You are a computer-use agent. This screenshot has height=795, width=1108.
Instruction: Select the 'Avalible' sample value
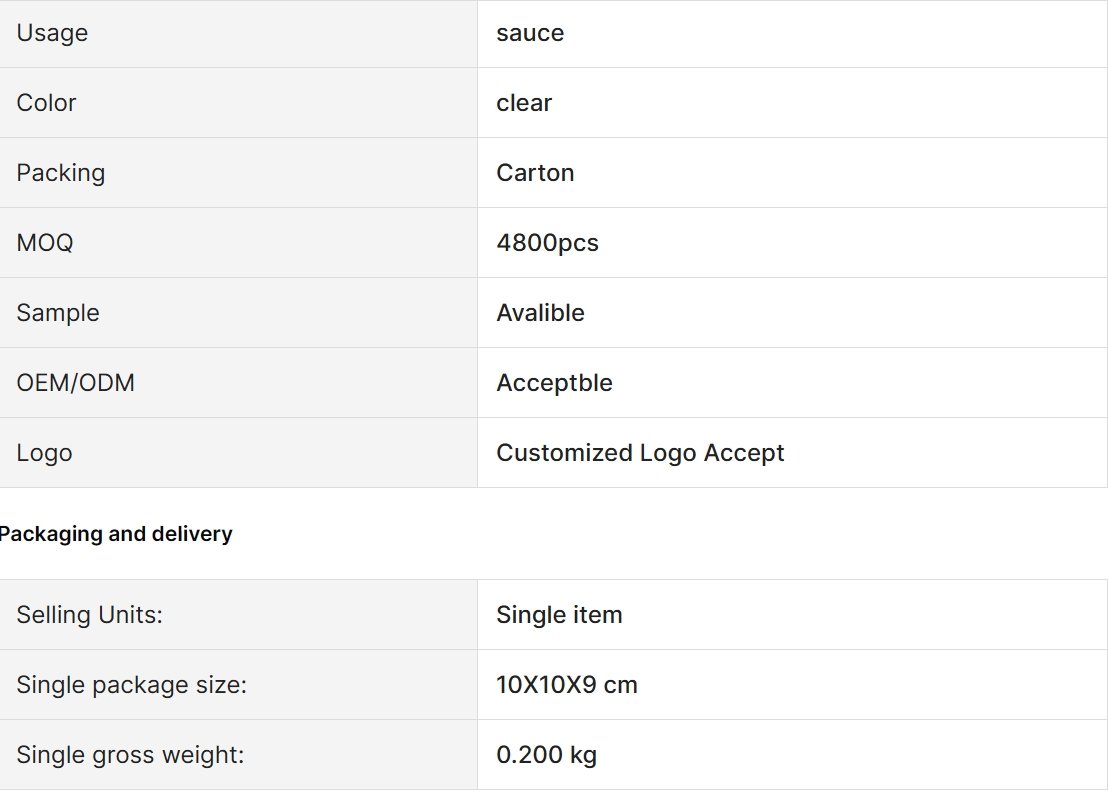(x=541, y=313)
